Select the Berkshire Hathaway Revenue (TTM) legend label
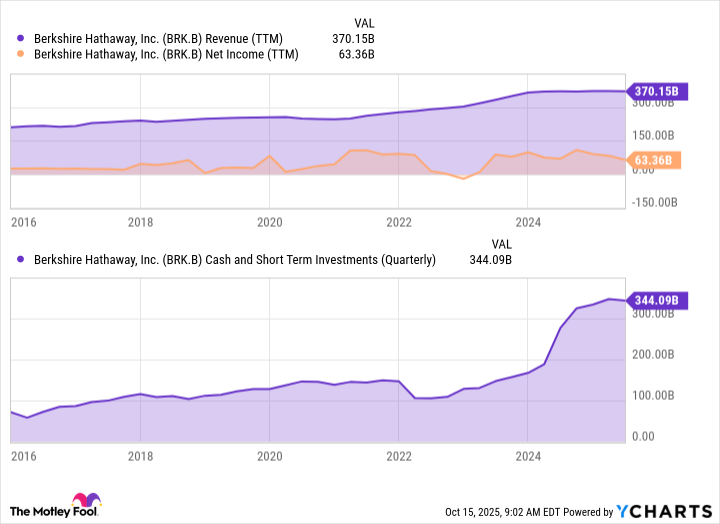Image resolution: width=720 pixels, height=524 pixels. click(x=165, y=38)
